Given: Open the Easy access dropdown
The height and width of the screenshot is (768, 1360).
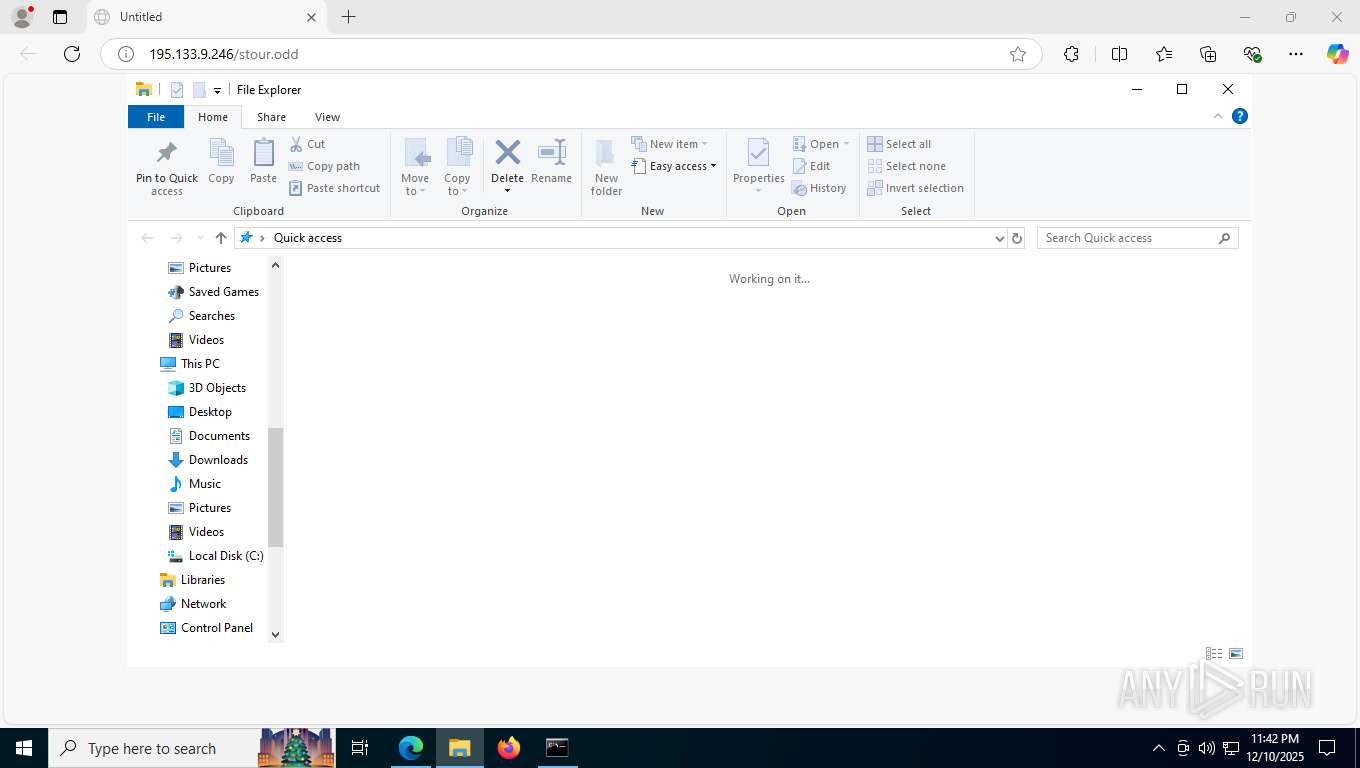Looking at the screenshot, I should click(x=674, y=166).
